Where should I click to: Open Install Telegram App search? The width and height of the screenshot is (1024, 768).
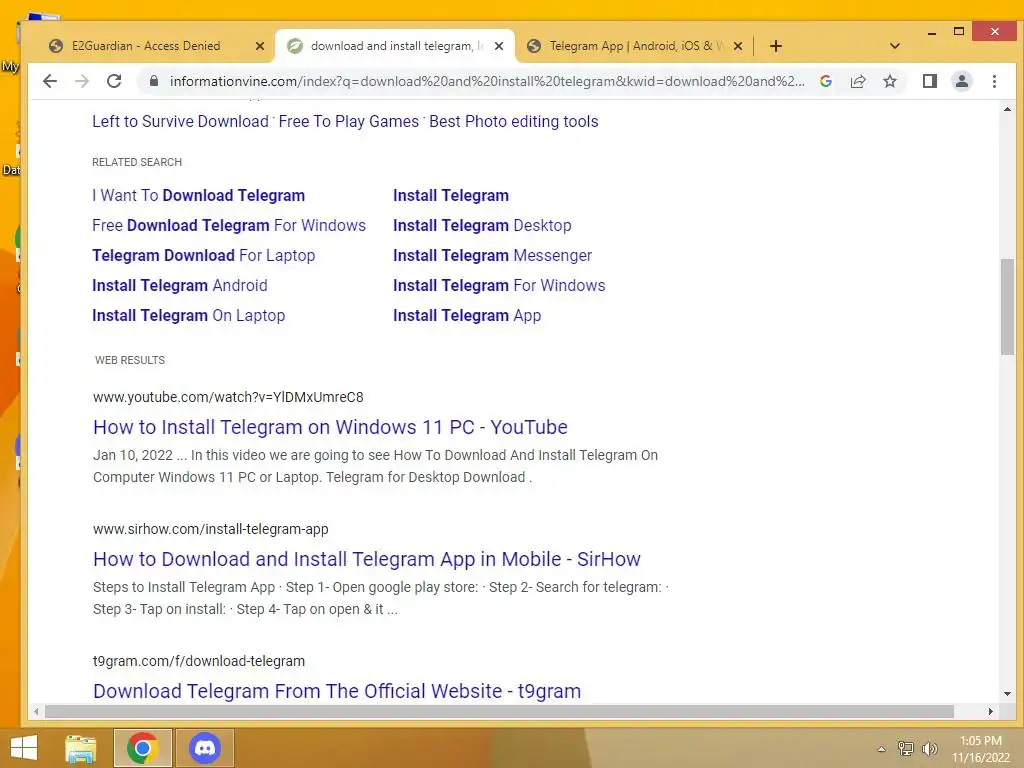pyautogui.click(x=467, y=315)
